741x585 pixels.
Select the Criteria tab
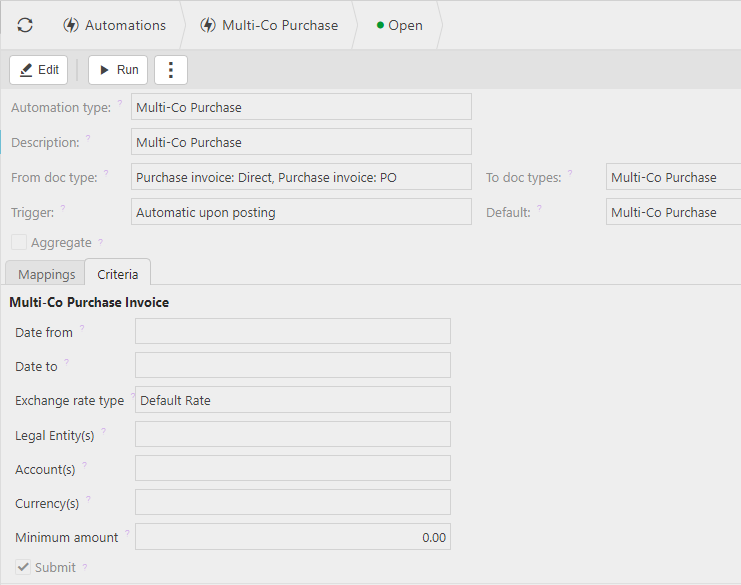[118, 274]
